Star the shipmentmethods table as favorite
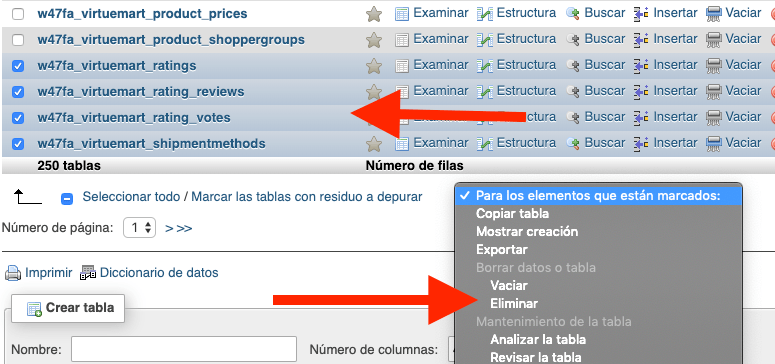The image size is (775, 364). click(374, 144)
